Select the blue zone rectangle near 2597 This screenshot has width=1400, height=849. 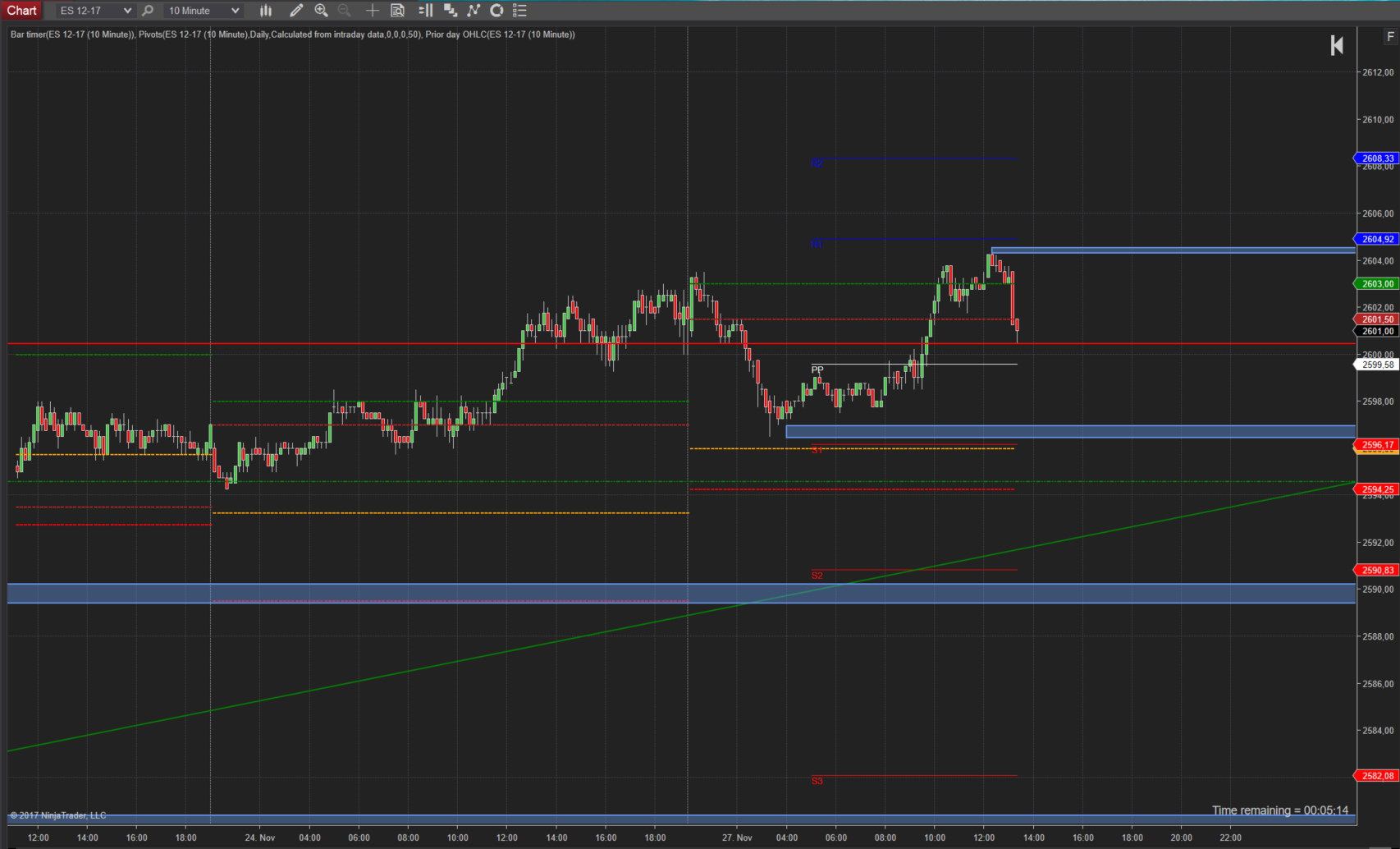(1070, 431)
